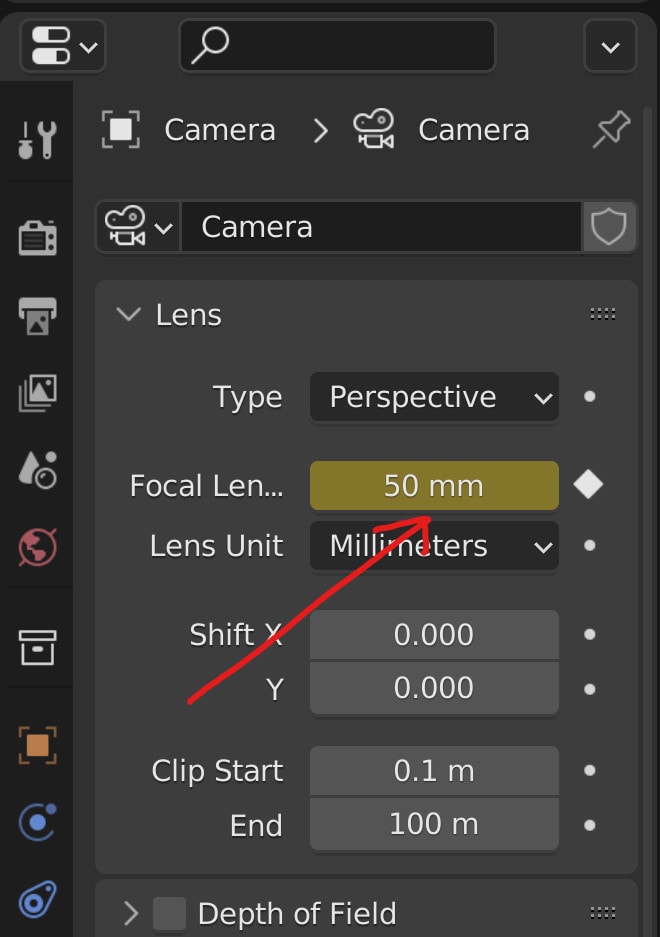
Task: Open the lens Type dropdown
Action: click(x=433, y=398)
